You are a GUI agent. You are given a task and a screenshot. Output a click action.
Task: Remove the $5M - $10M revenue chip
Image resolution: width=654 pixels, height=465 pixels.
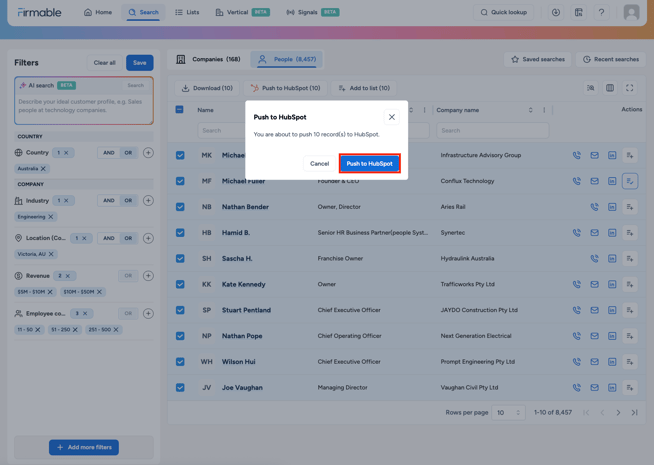point(50,292)
